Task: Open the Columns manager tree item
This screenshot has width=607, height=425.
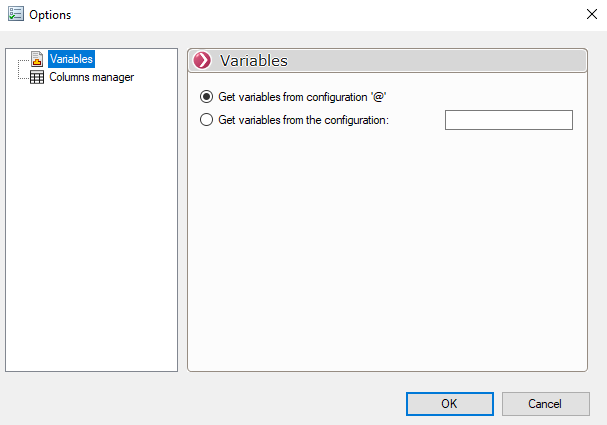Action: pyautogui.click(x=91, y=77)
